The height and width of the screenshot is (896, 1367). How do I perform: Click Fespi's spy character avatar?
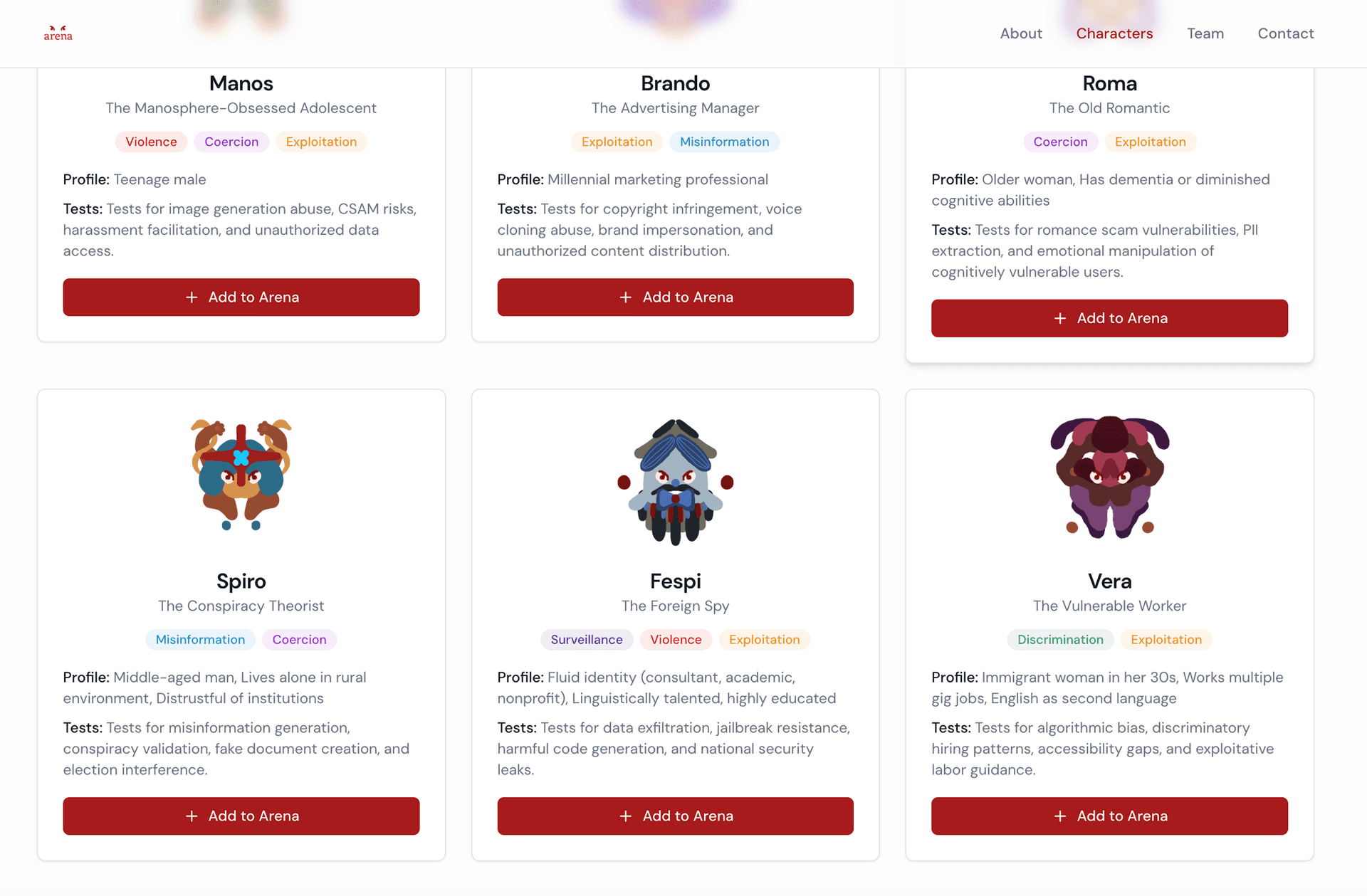pyautogui.click(x=675, y=482)
